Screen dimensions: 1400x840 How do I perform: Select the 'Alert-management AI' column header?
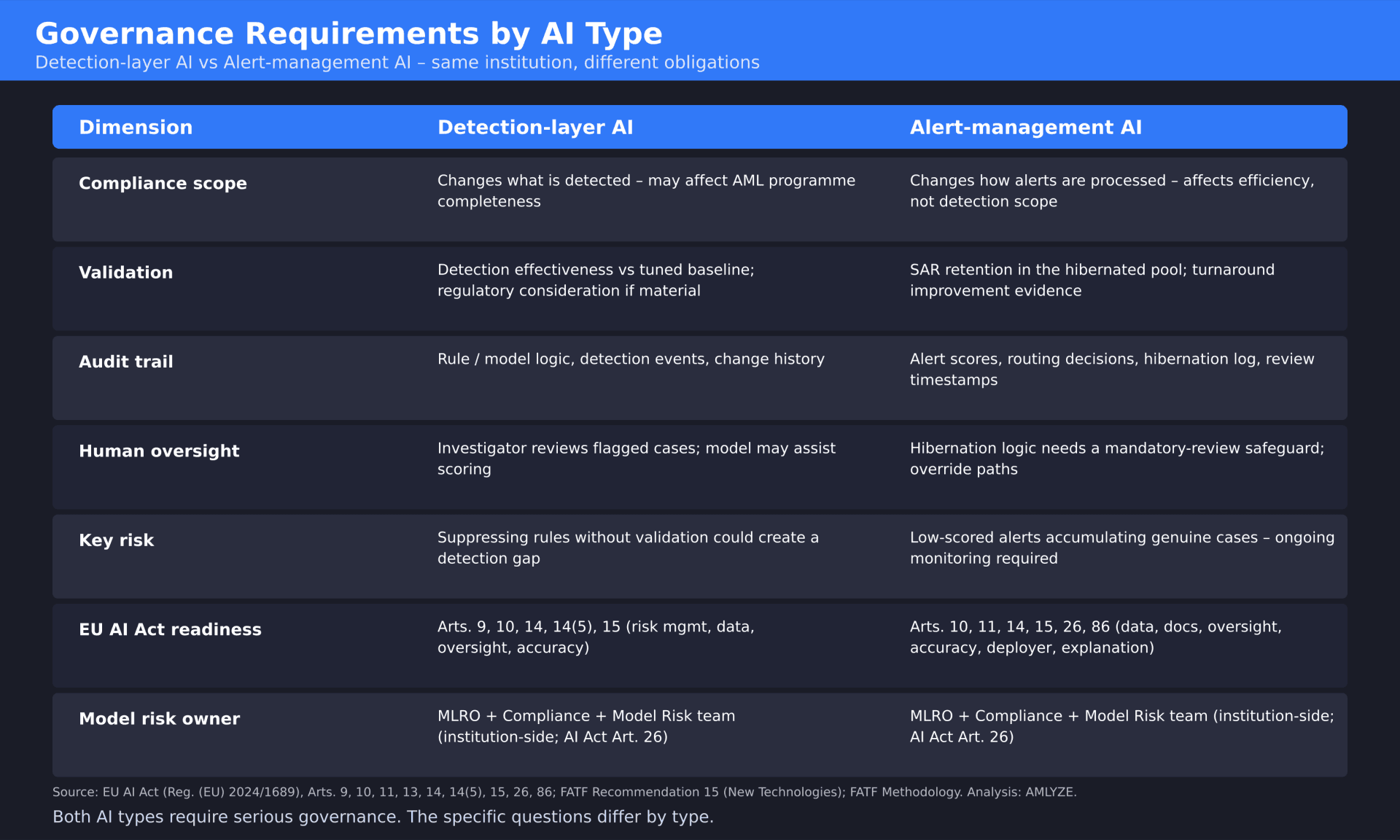[x=1026, y=128]
